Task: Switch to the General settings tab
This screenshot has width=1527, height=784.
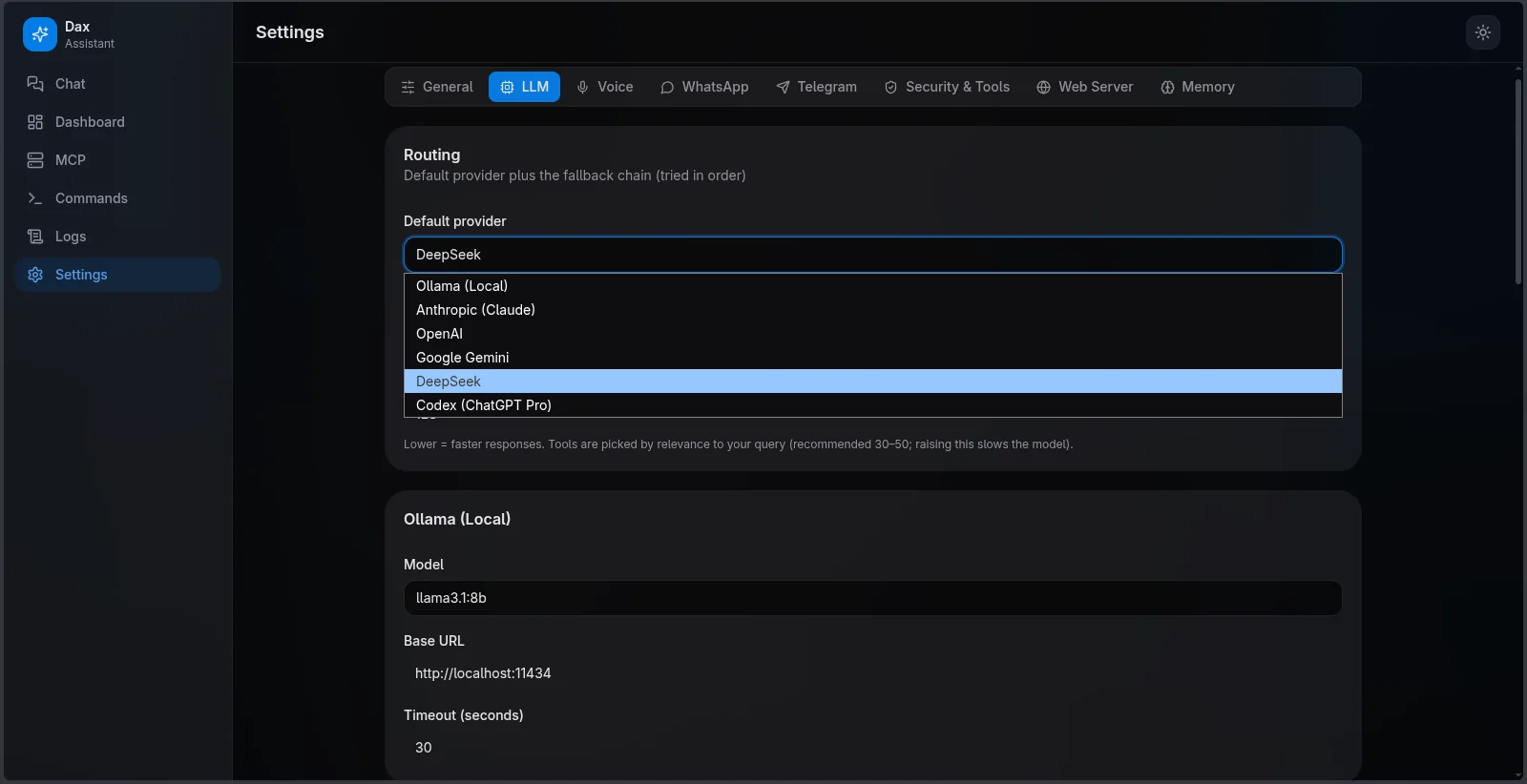Action: 436,87
